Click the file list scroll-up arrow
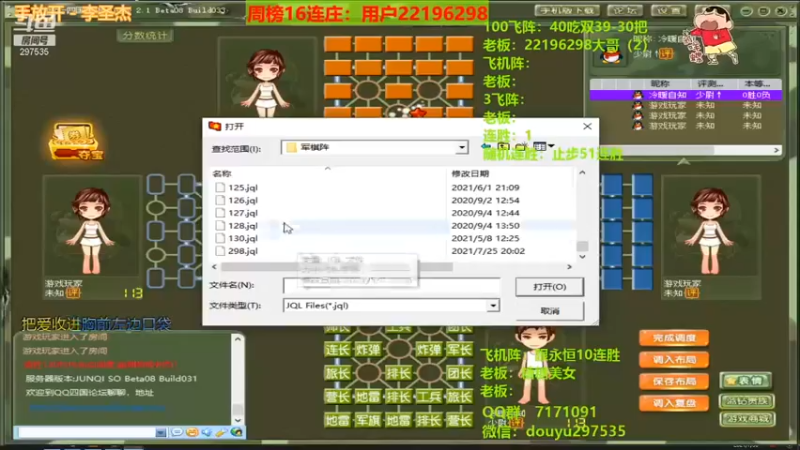 (582, 173)
